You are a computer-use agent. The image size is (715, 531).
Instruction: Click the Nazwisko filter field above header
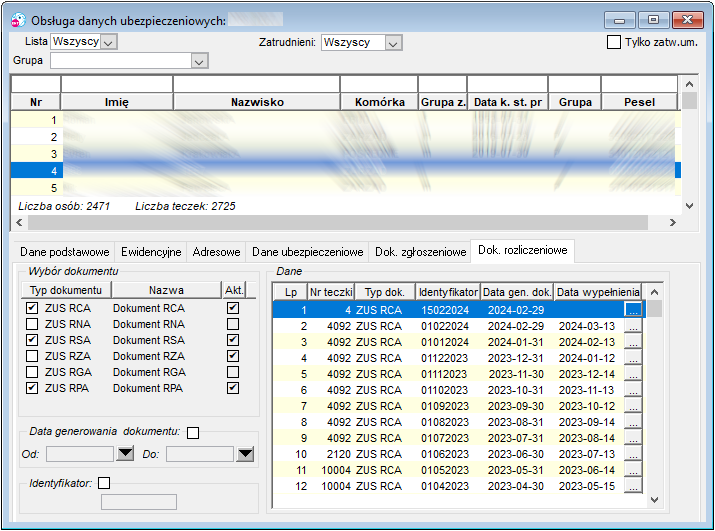257,84
